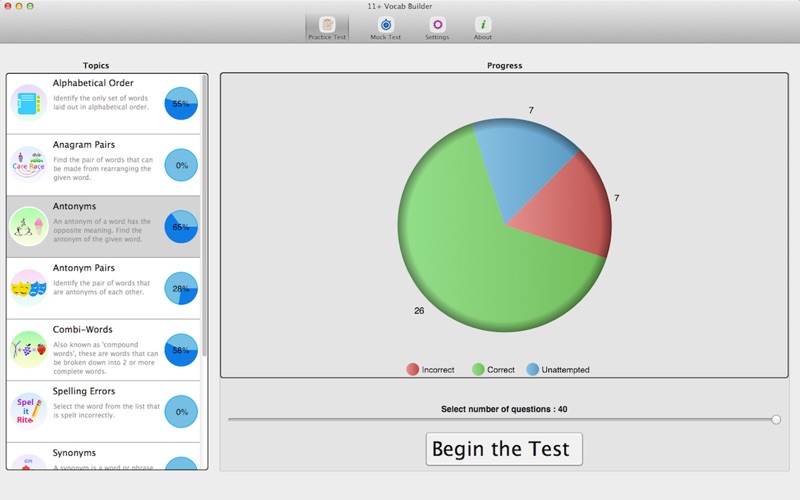Viewport: 800px width, 500px height.
Task: Click the number of questions slider knob
Action: tap(776, 419)
